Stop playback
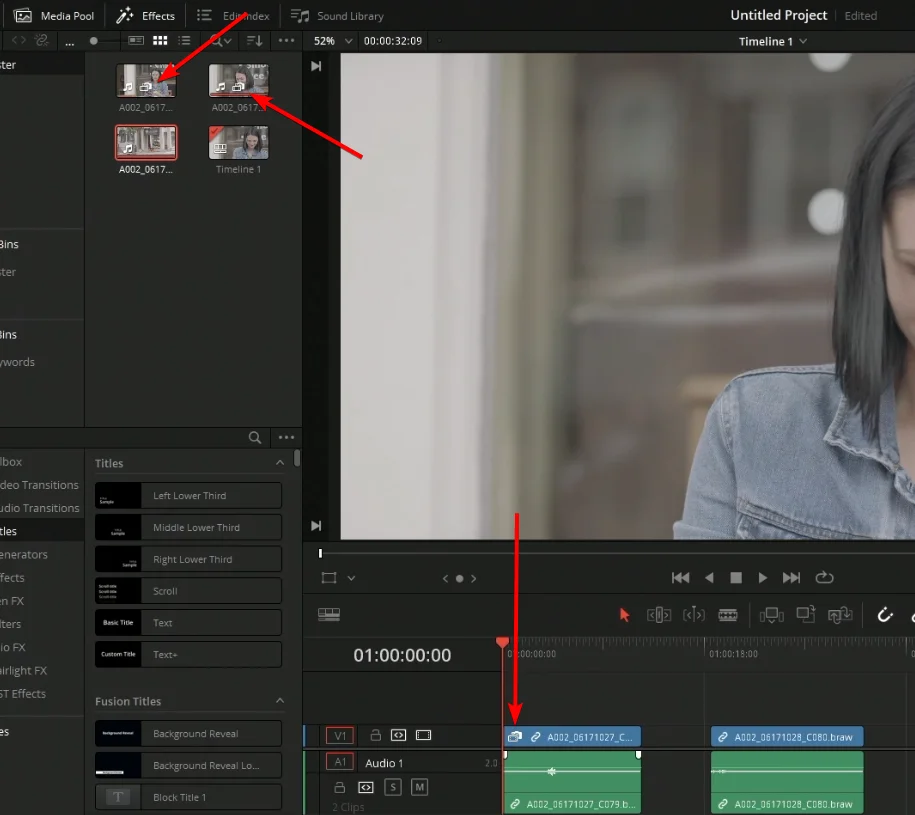 point(736,578)
